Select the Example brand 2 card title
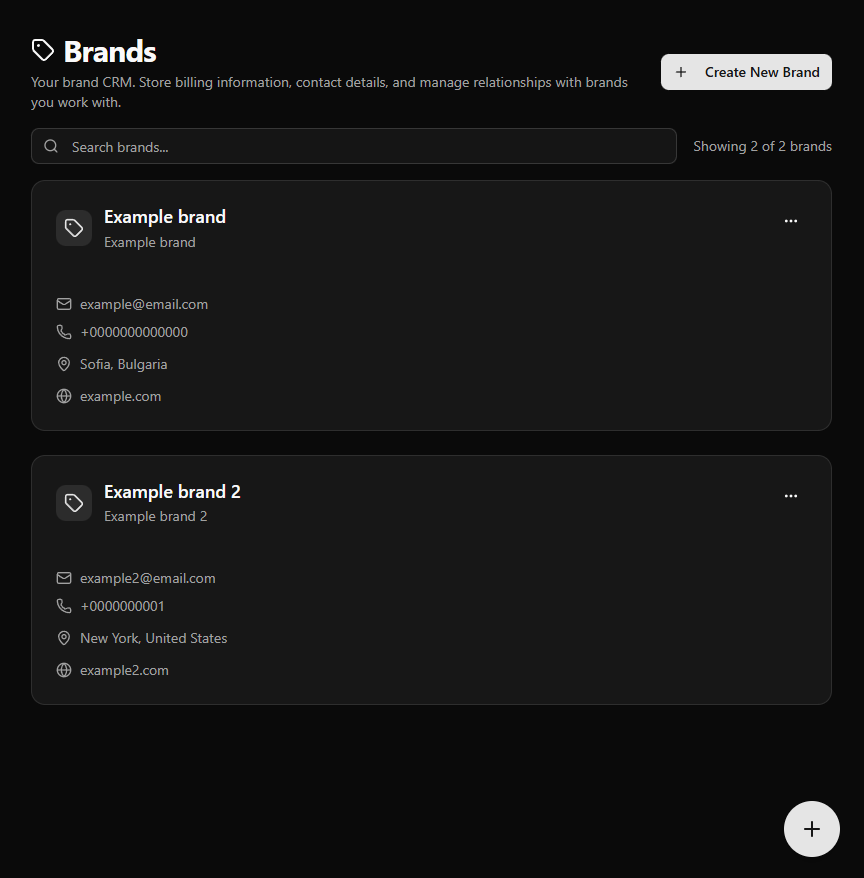 (172, 492)
